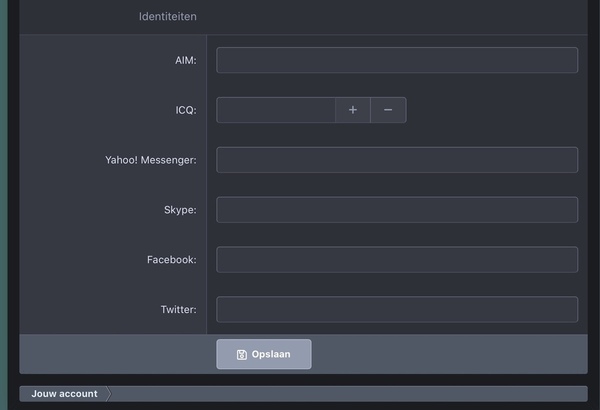Click into the ICQ number field
The width and height of the screenshot is (600, 410).
click(x=276, y=110)
